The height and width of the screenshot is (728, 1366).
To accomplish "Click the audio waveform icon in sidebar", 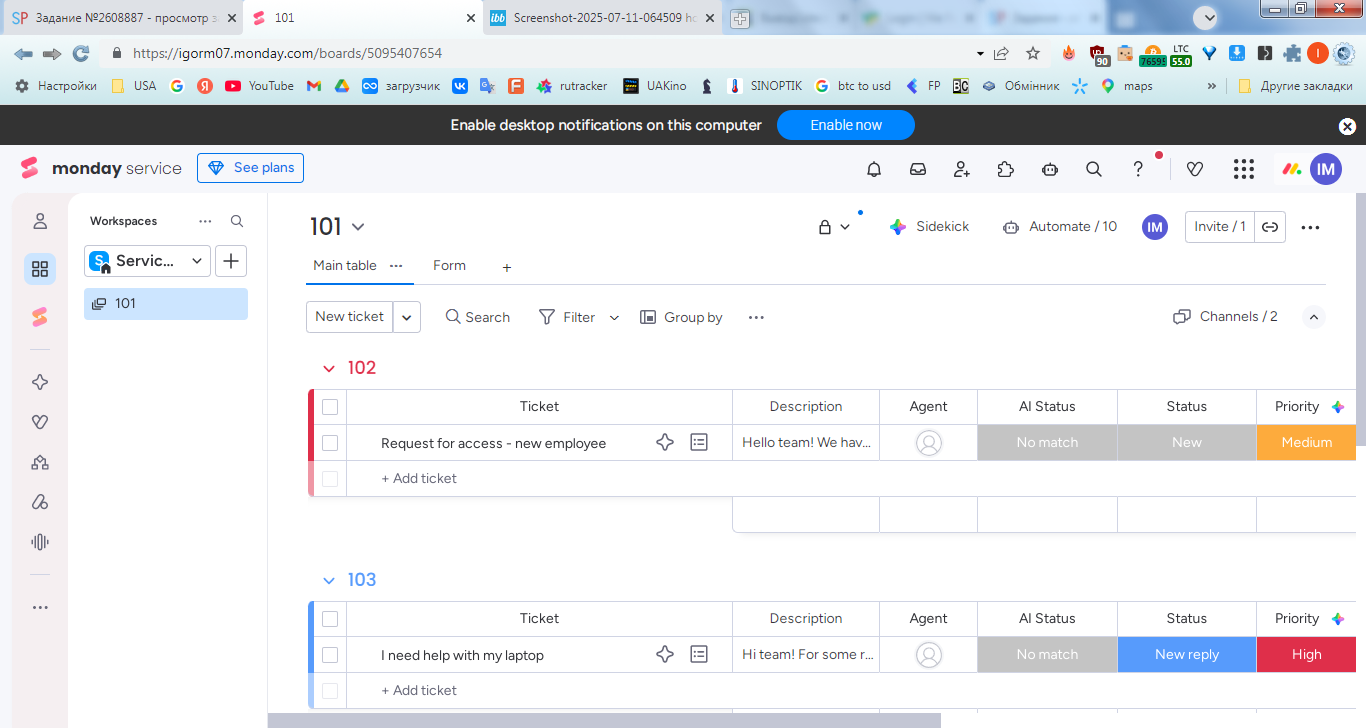I will (40, 542).
